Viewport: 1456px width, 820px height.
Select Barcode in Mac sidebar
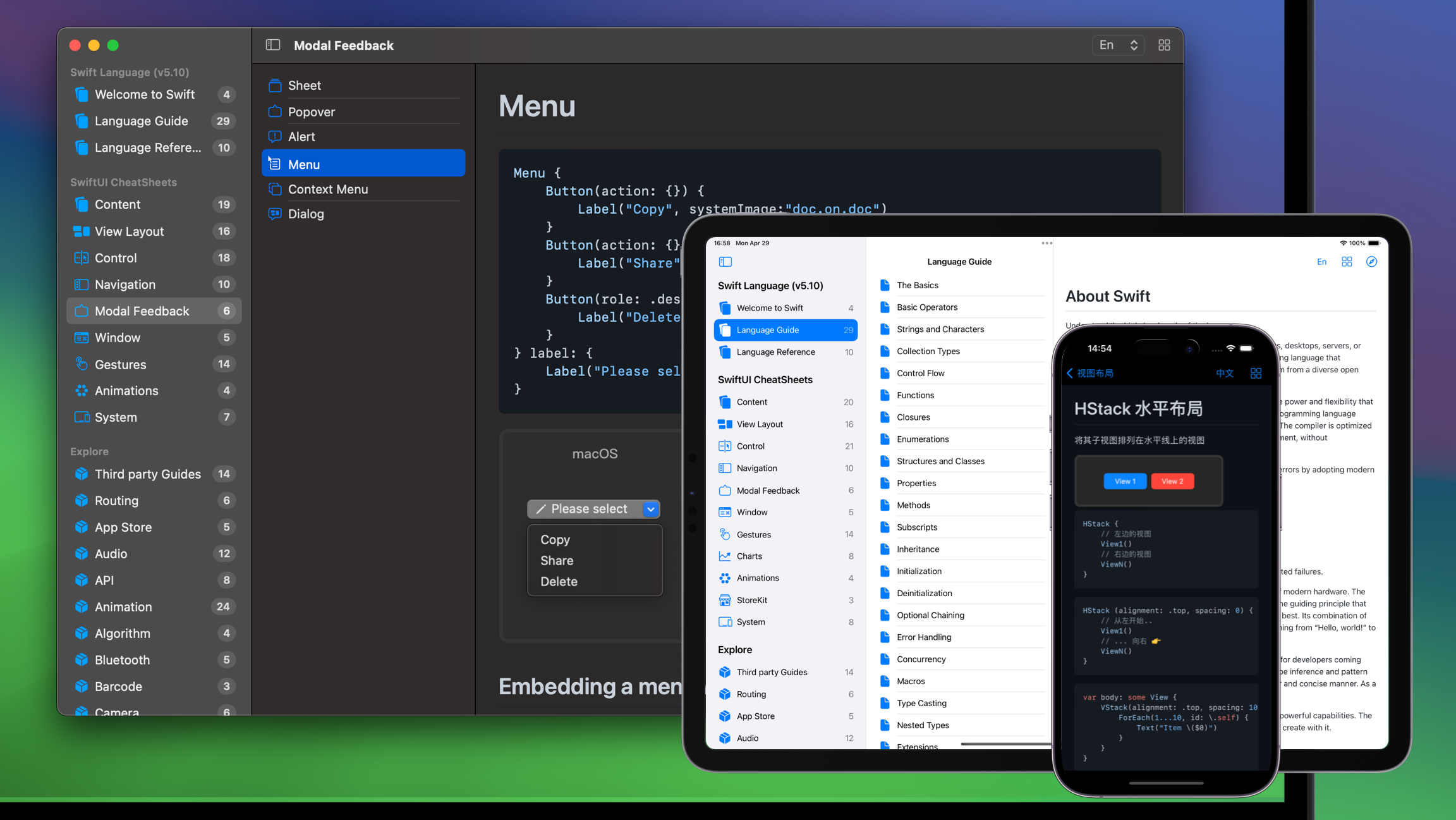(154, 687)
